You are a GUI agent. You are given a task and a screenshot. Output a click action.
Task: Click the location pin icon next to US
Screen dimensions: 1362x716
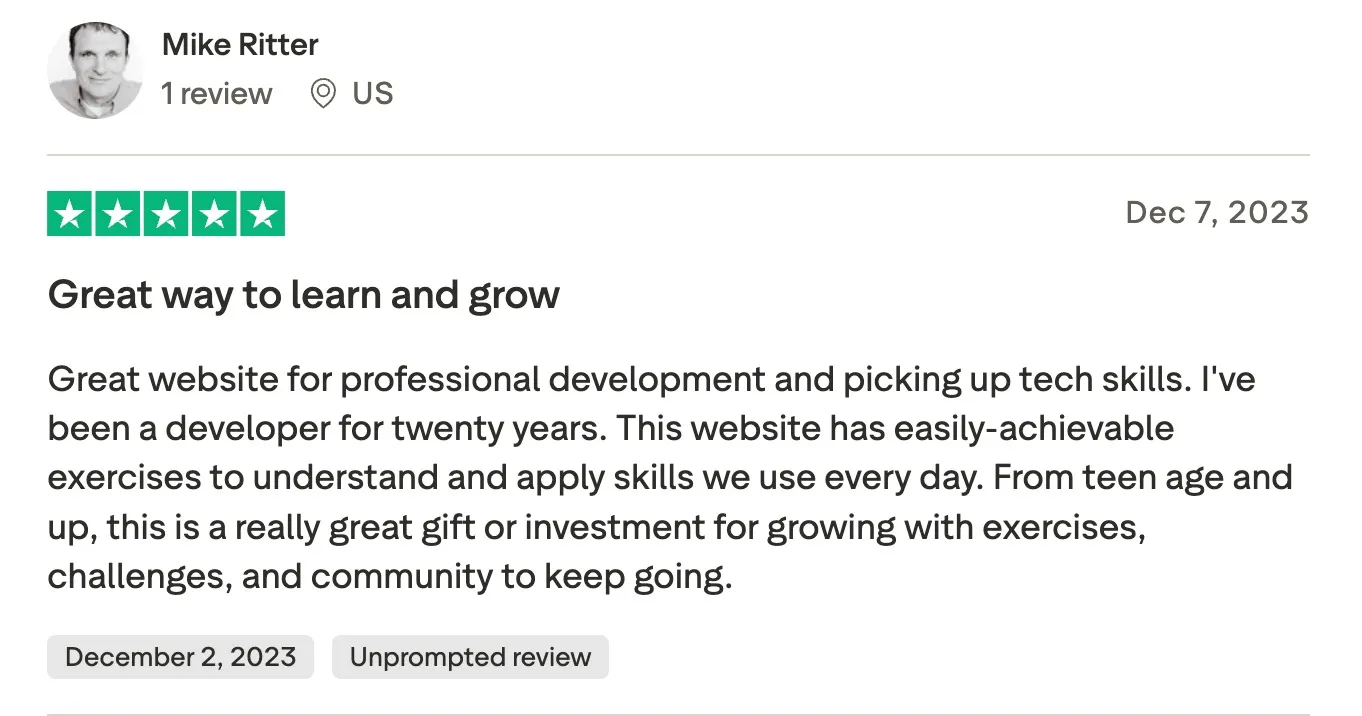pos(322,93)
